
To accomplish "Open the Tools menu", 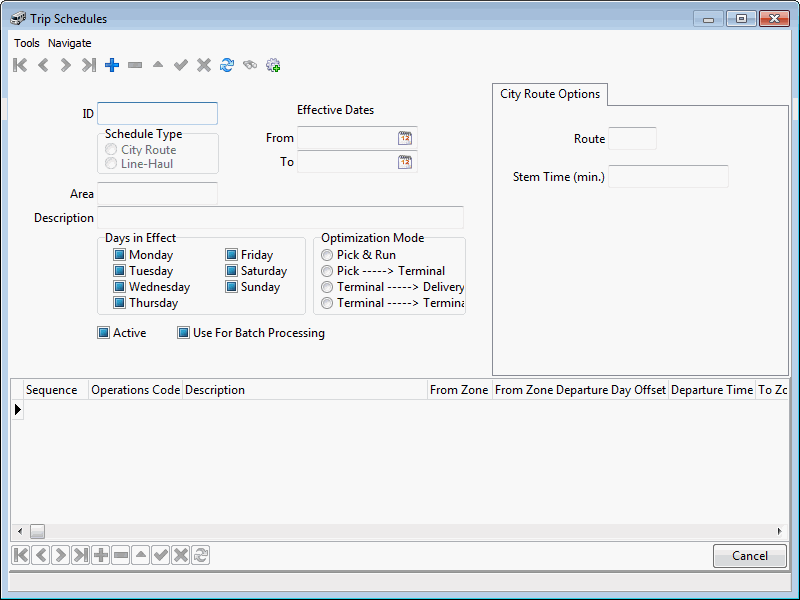I will tap(27, 43).
